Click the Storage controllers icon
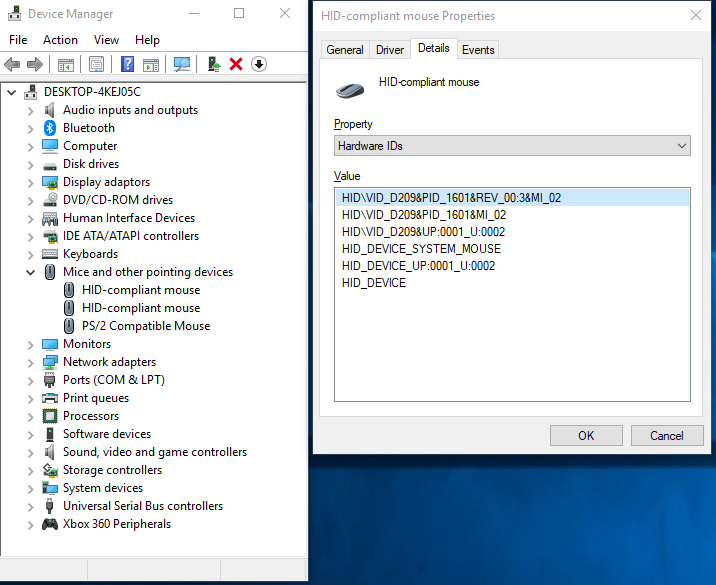 [50, 470]
